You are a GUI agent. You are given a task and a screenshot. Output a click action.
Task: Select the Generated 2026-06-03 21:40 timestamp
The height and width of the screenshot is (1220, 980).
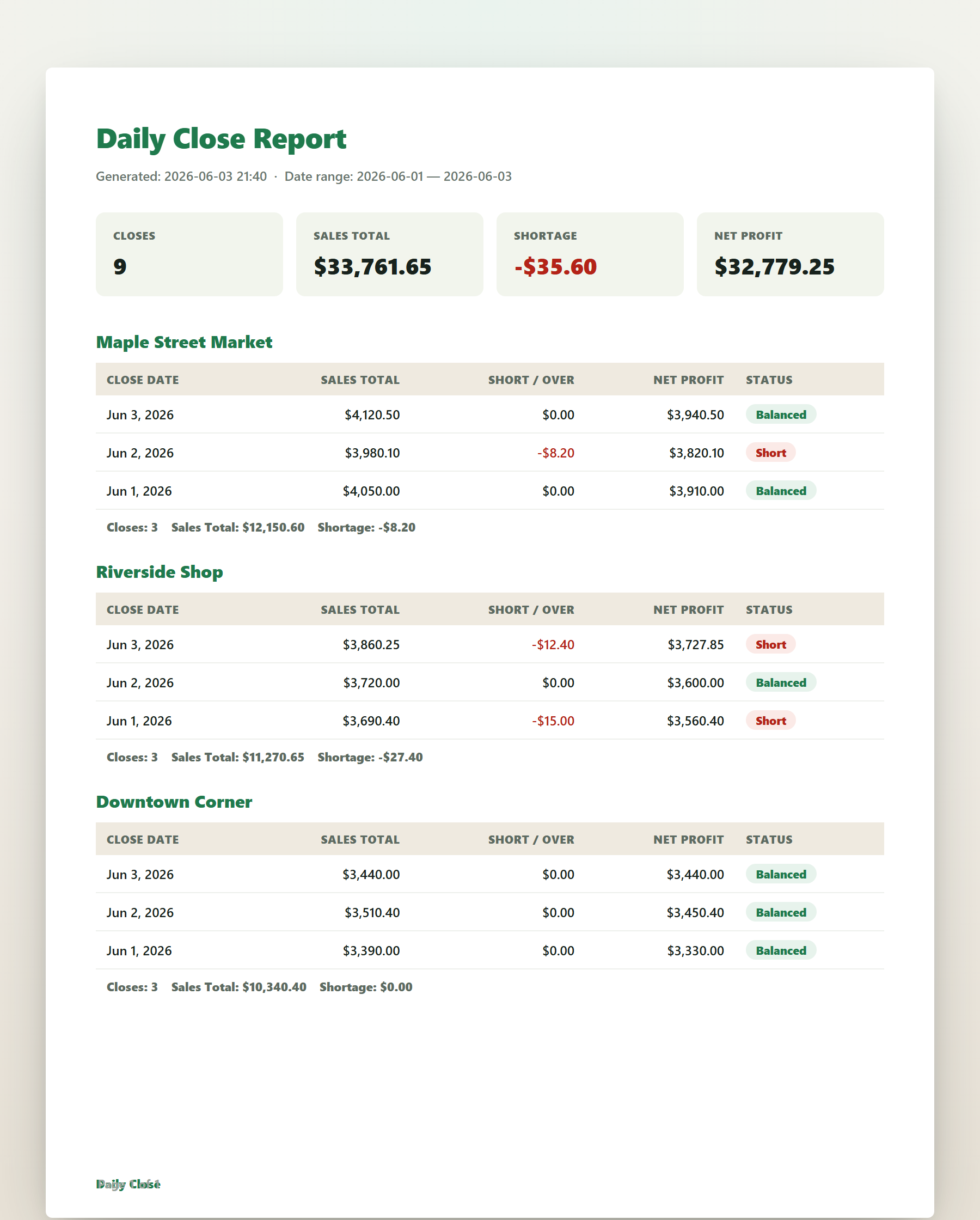181,176
